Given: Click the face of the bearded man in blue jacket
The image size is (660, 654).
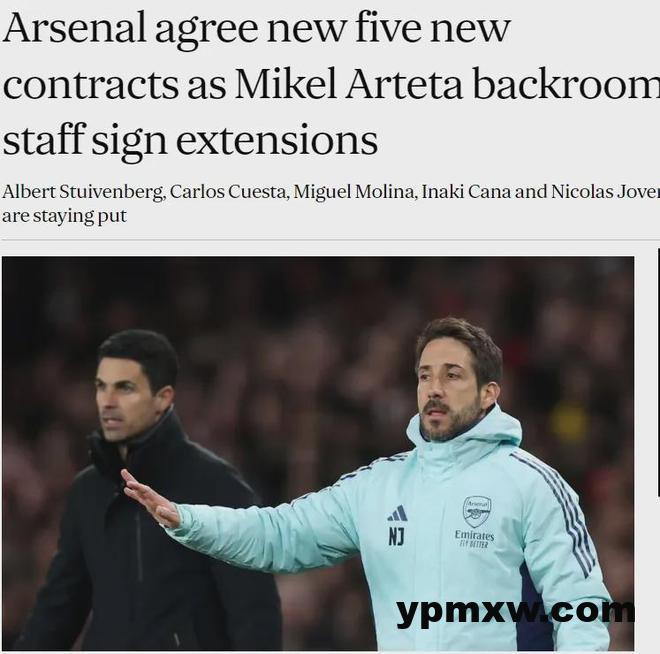Looking at the screenshot, I should 449,393.
